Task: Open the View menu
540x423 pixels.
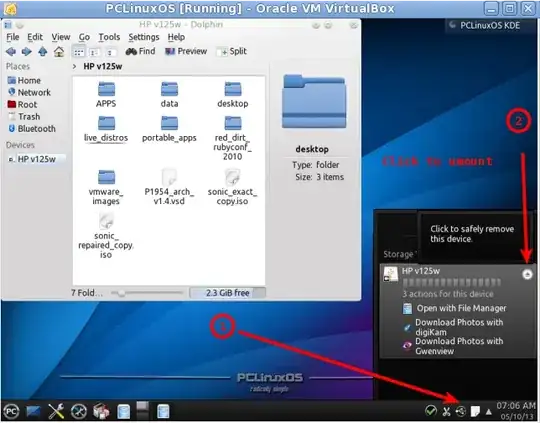Action: click(x=61, y=37)
